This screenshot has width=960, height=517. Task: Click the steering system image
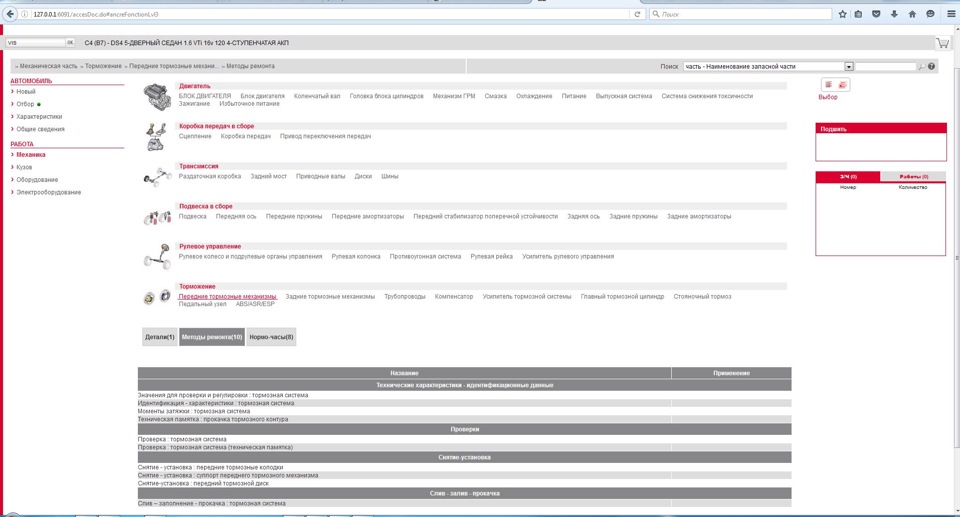[x=157, y=257]
